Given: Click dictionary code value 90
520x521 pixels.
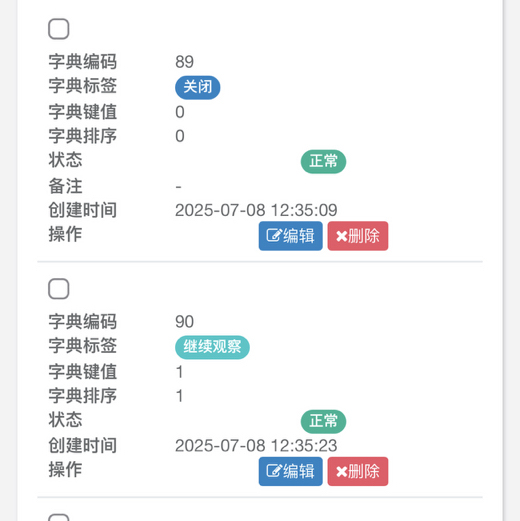Looking at the screenshot, I should (x=184, y=322).
